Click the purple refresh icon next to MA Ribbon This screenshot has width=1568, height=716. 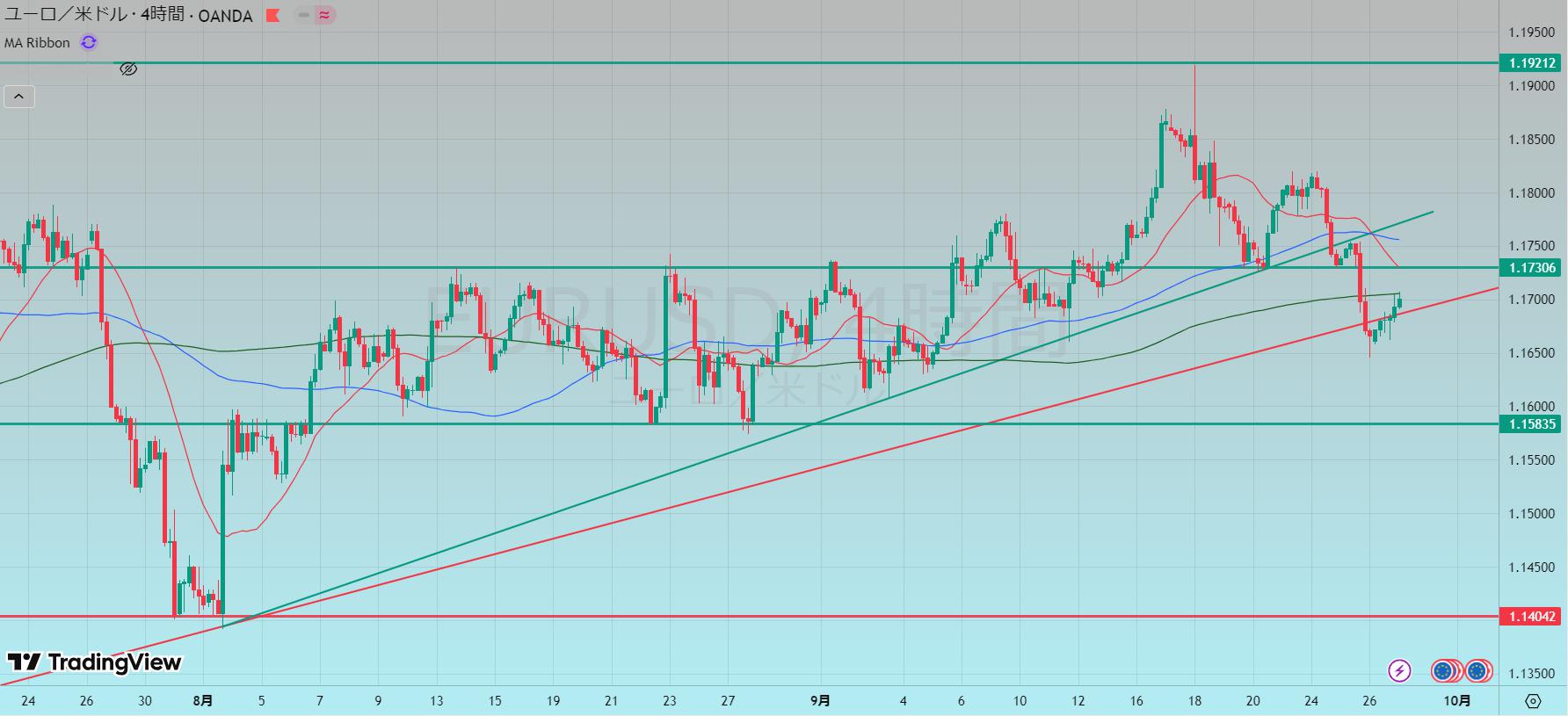coord(88,42)
